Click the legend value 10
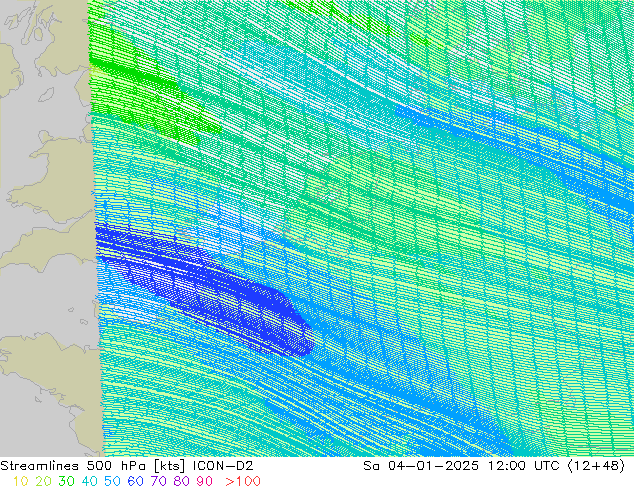 [21, 481]
